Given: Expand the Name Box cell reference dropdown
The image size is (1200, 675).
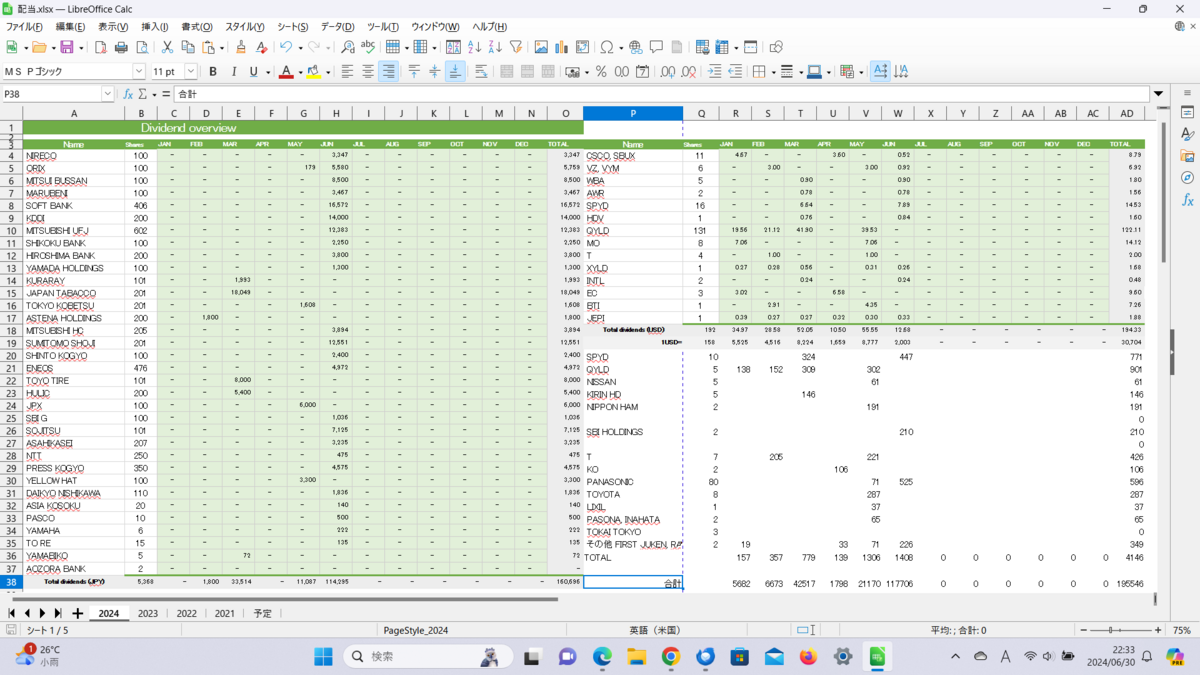Looking at the screenshot, I should (x=108, y=94).
